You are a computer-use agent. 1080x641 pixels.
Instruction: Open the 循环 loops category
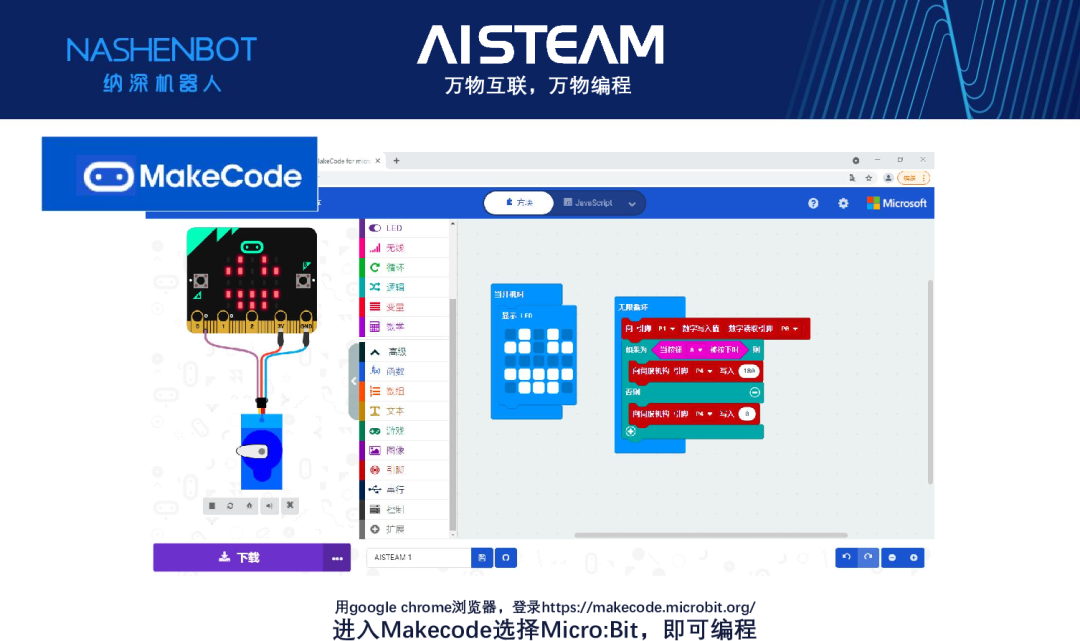pos(406,267)
